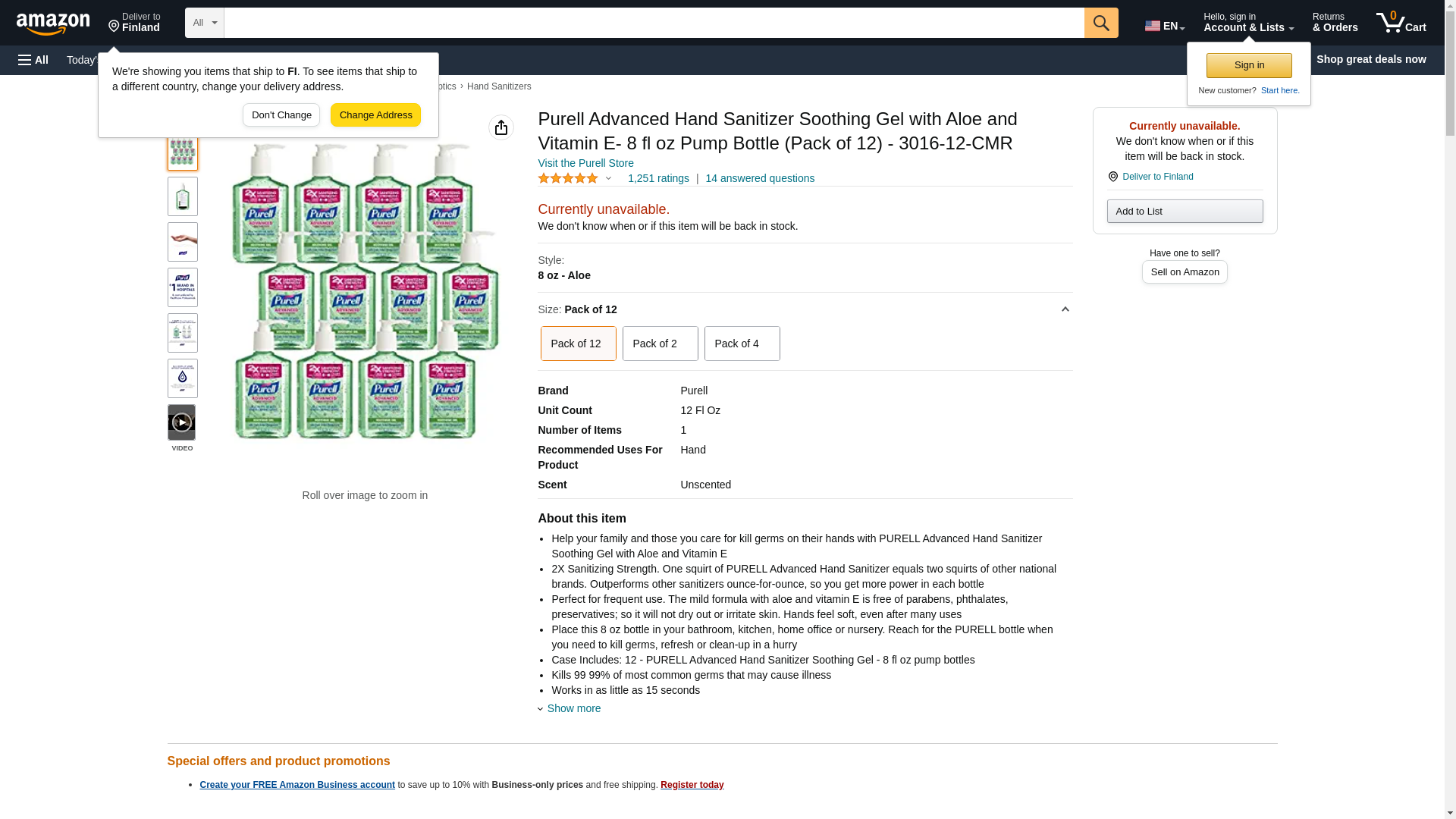Open the shopping cart icon
This screenshot has height=819, width=1456.
[1401, 23]
